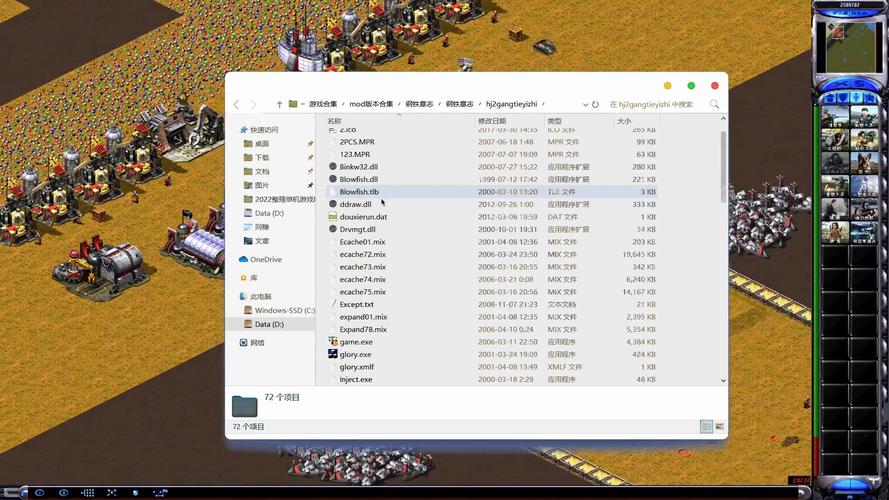The width and height of the screenshot is (889, 500).
Task: Sort files by 修改日期 column header
Action: tap(492, 121)
